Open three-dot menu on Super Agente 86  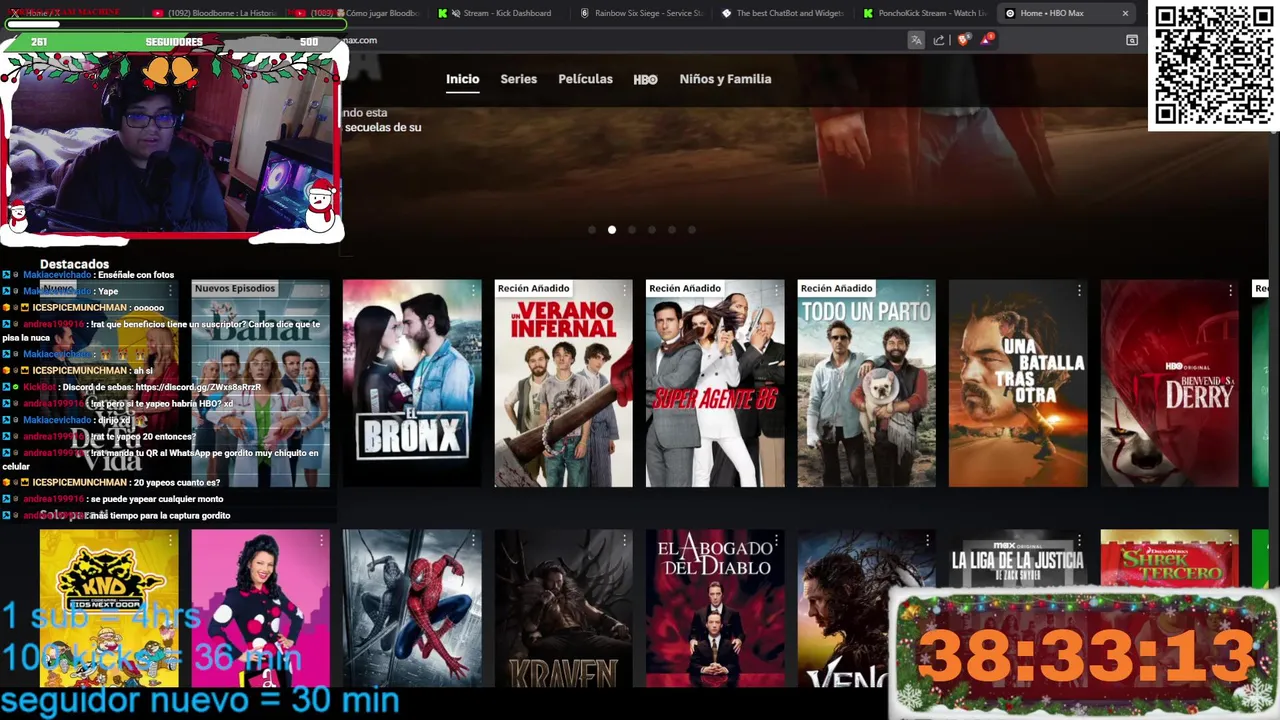pyautogui.click(x=776, y=290)
